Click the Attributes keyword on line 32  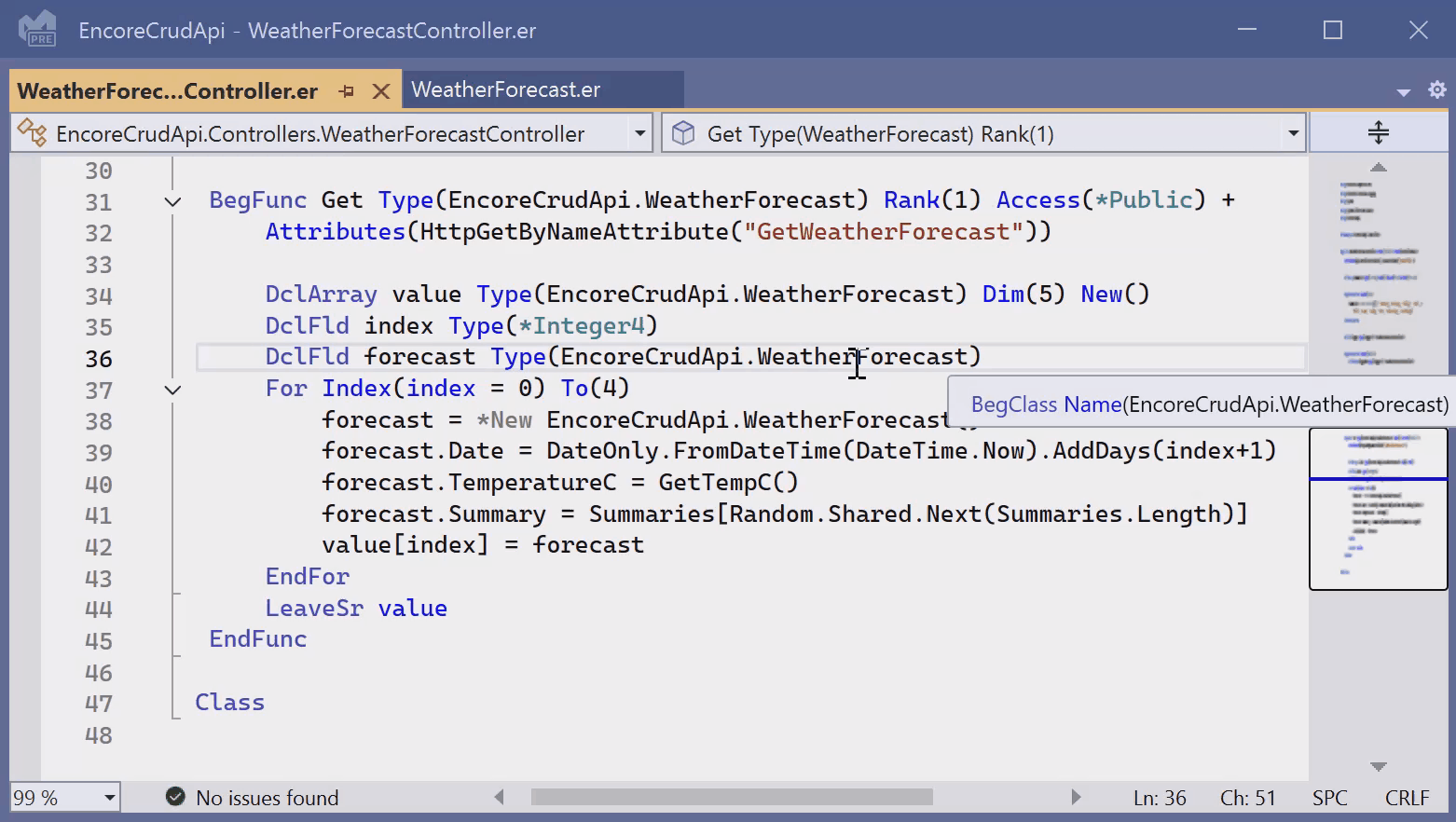coord(336,231)
